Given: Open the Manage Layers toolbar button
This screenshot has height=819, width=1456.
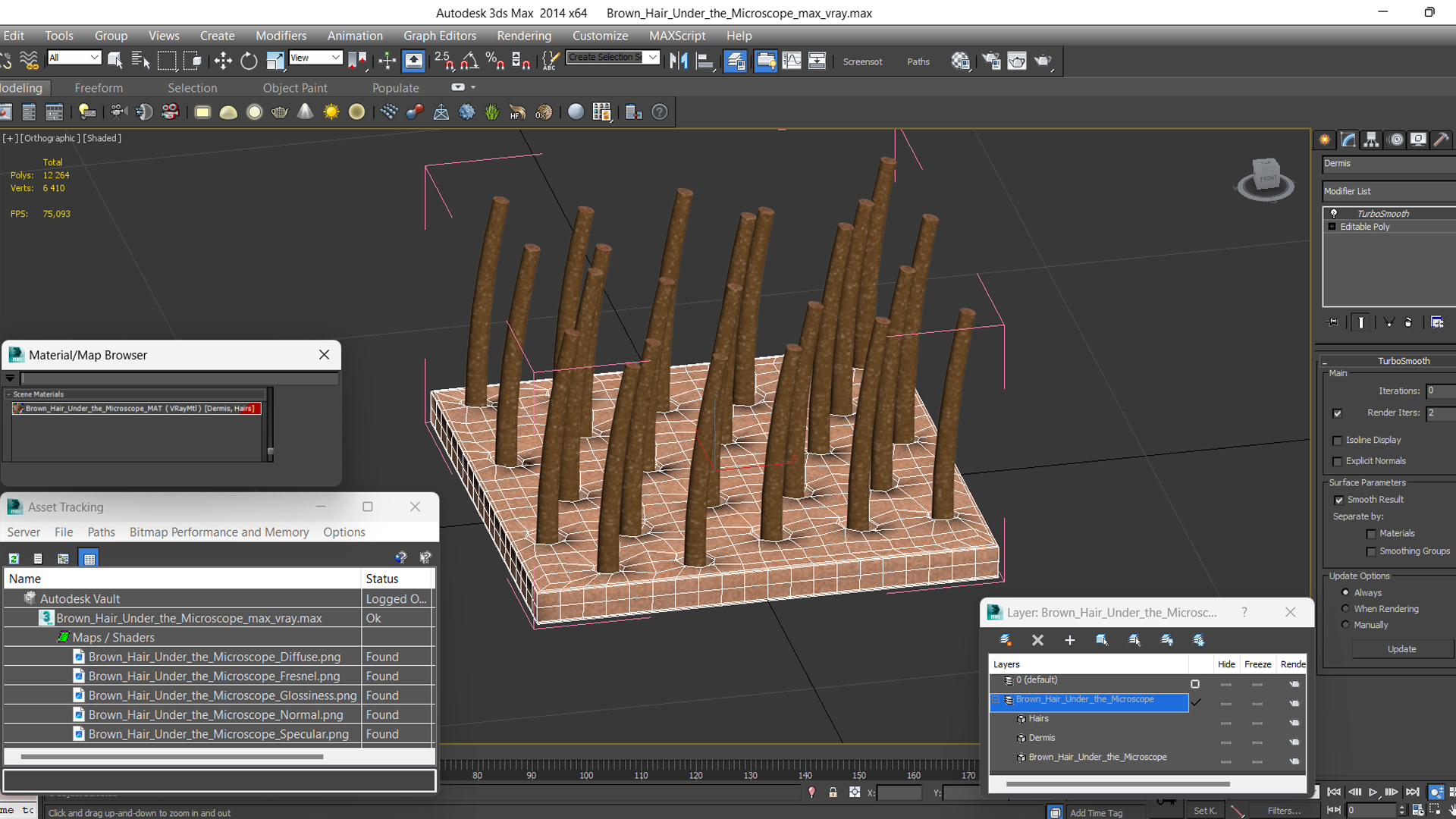Looking at the screenshot, I should tap(736, 61).
